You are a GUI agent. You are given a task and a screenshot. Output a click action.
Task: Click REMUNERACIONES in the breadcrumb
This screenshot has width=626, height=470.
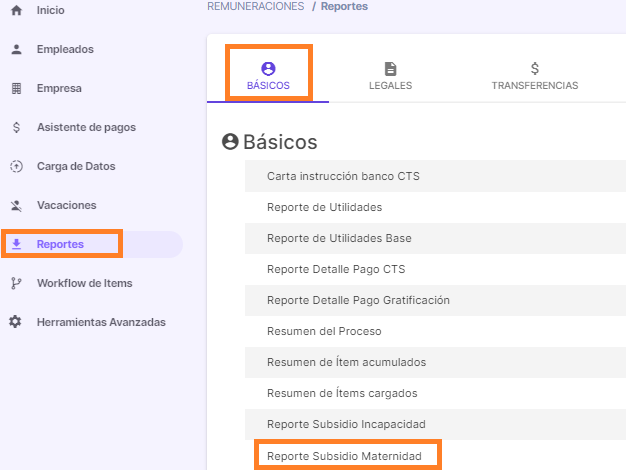coord(256,6)
